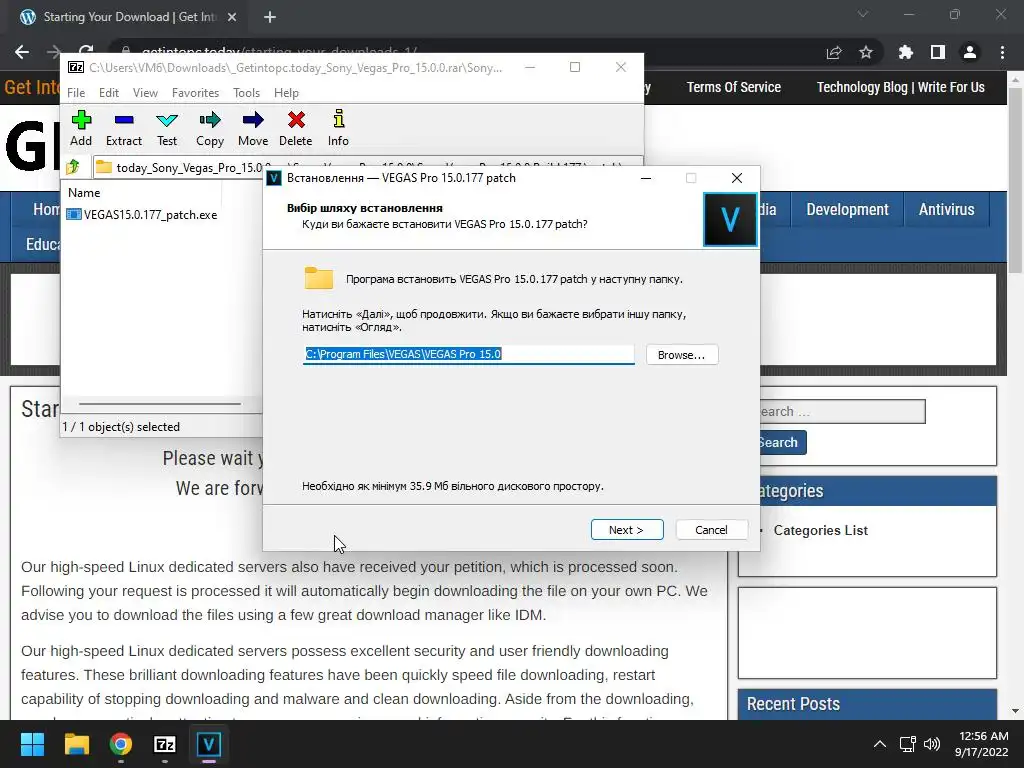Open the Categories List link
Screen dimensions: 1024x768
tap(820, 530)
